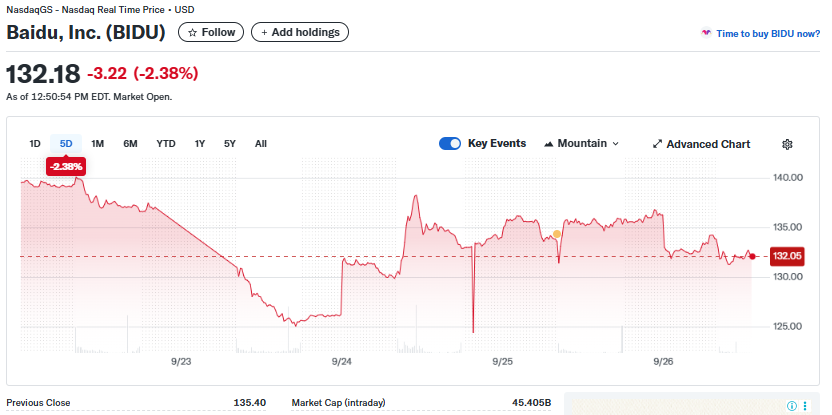
Task: Click the 132.18 current price
Action: click(44, 73)
